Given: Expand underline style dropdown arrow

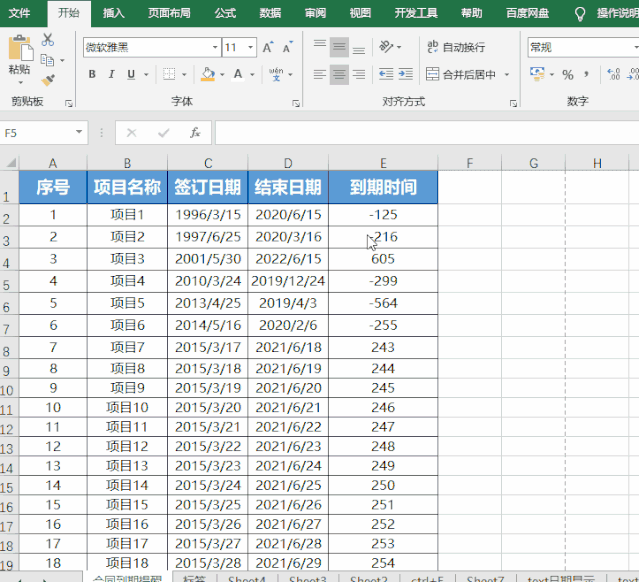Looking at the screenshot, I should 146,75.
